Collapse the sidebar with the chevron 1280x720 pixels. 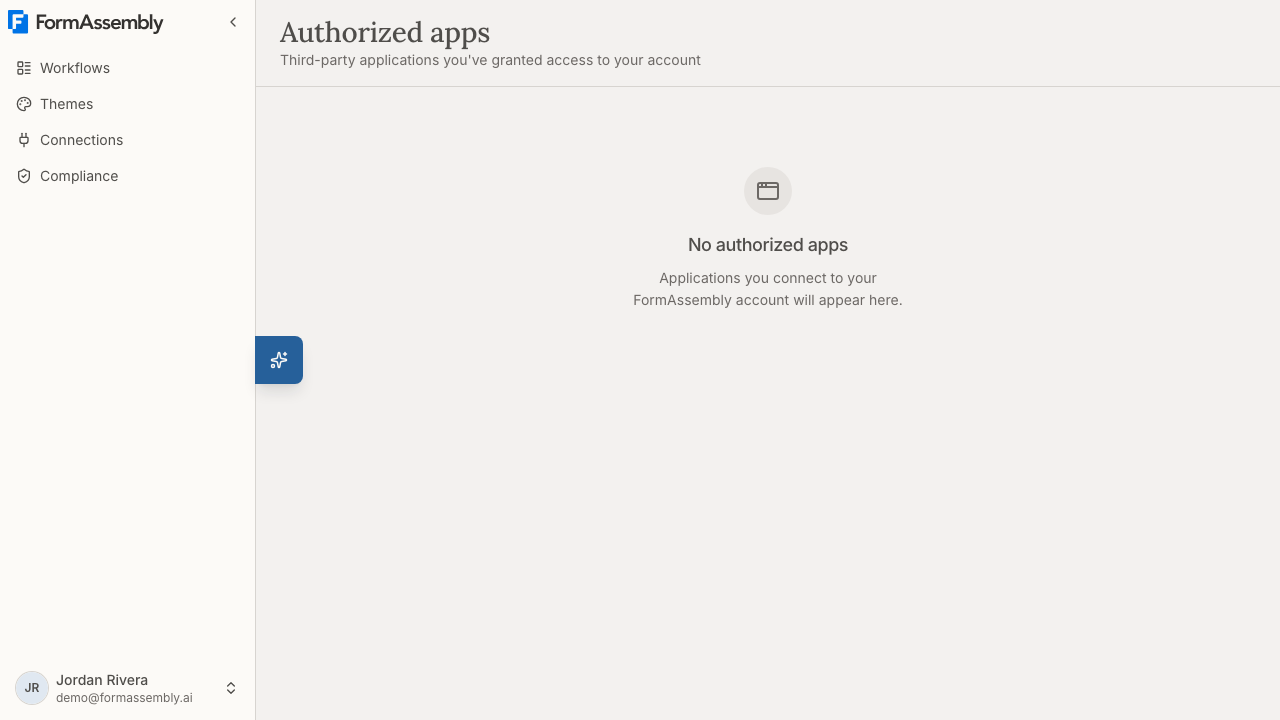pyautogui.click(x=233, y=22)
